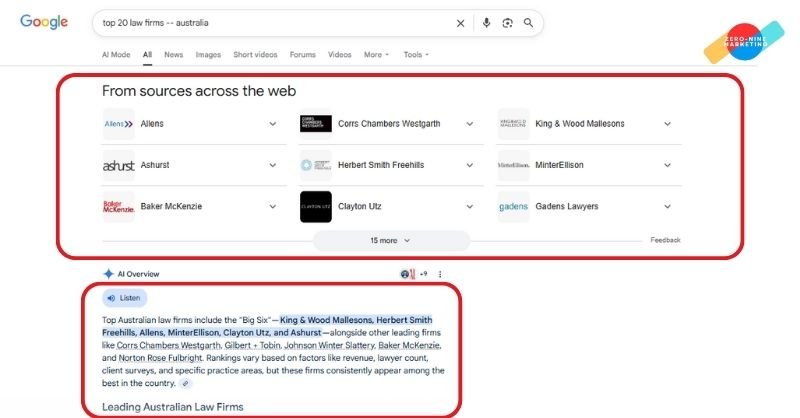Screen dimensions: 800x418
Task: Click the magnifier search icon
Action: [529, 23]
